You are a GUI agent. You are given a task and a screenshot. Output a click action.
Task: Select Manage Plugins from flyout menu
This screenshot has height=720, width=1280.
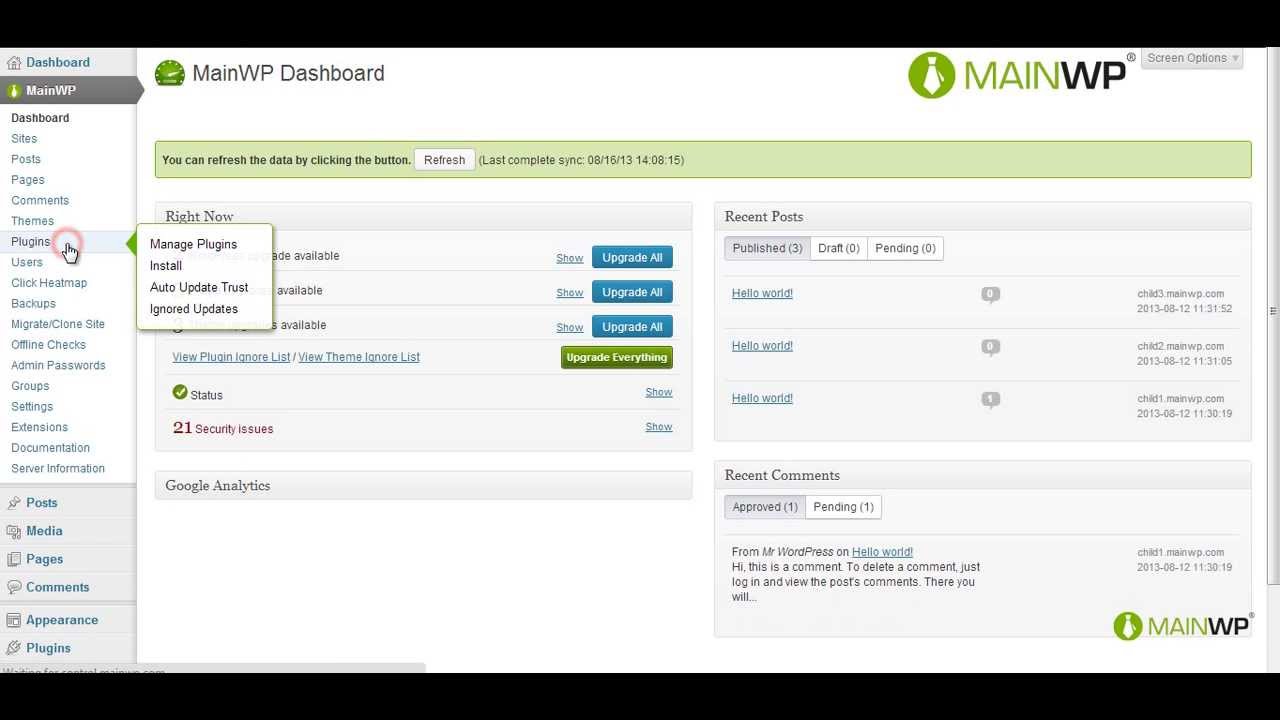tap(193, 244)
